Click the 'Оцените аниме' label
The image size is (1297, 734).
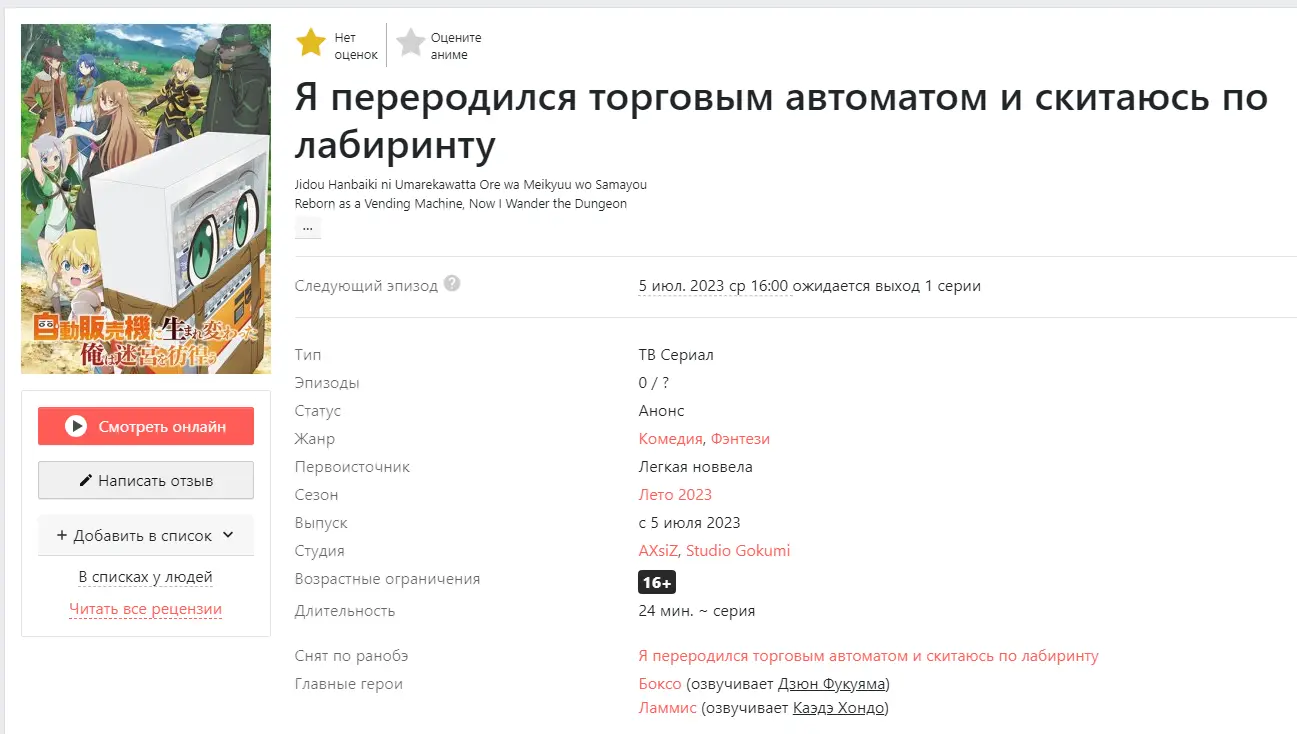pos(456,46)
